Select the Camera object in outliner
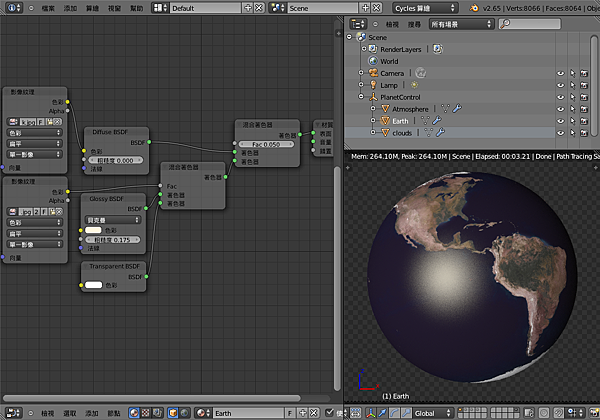This screenshot has height=420, width=600. 392,73
